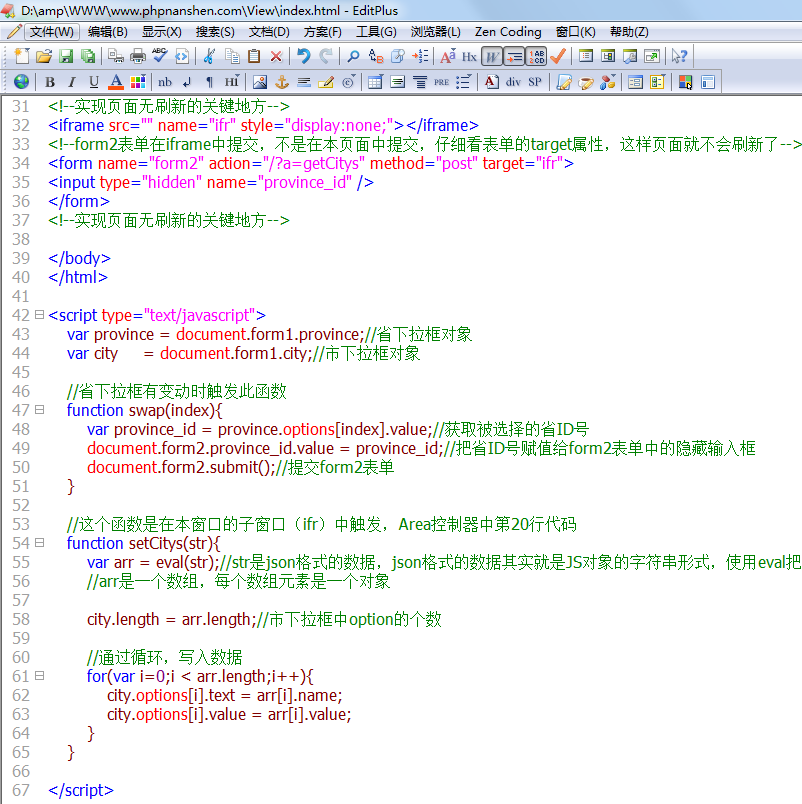Click the '</script>' closing tag line
This screenshot has width=802, height=804.
[x=81, y=790]
